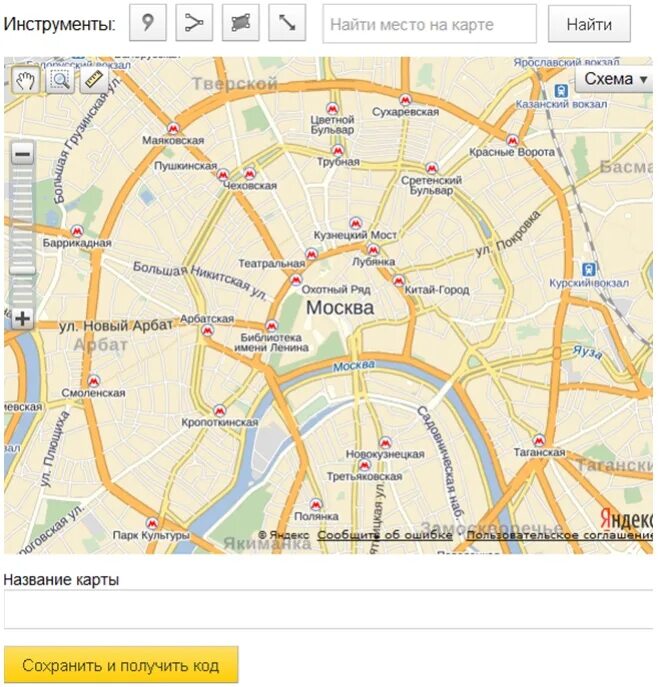This screenshot has width=659, height=687.
Task: Click the Казанский вокзал railway station icon
Action: pos(561,91)
